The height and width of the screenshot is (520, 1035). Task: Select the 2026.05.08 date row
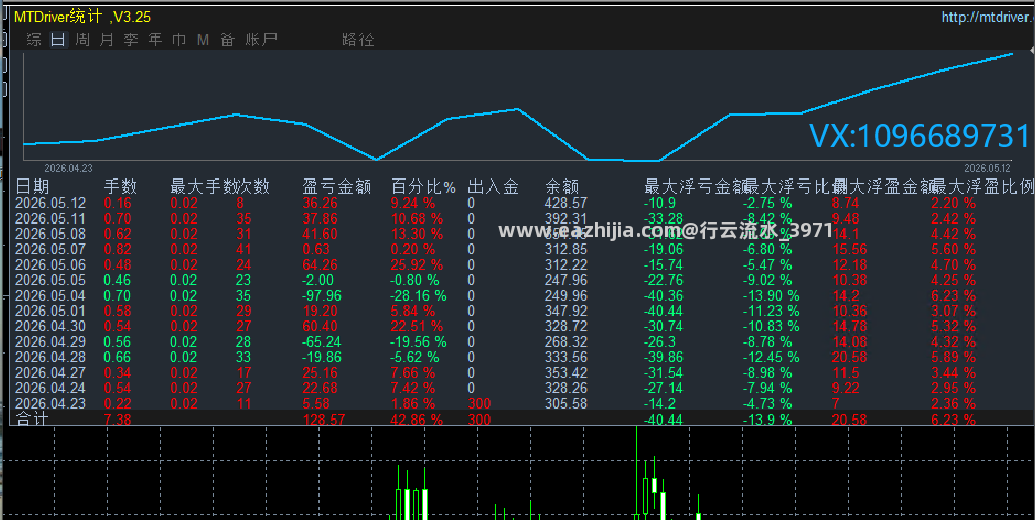pyautogui.click(x=50, y=234)
